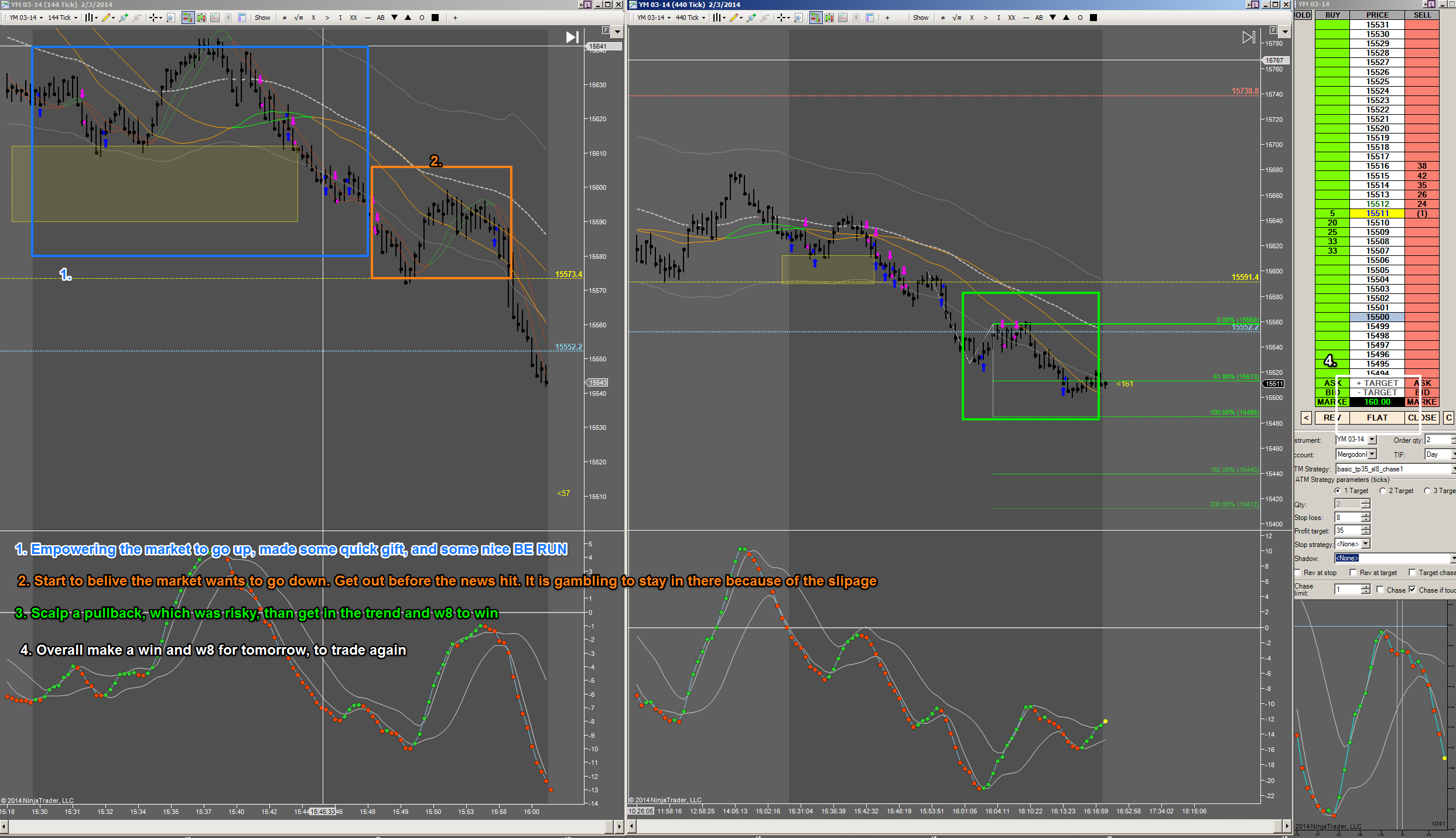Jump to latest bar in the 144 Tick chart
Viewport: 1456px width, 838px height.
(572, 37)
